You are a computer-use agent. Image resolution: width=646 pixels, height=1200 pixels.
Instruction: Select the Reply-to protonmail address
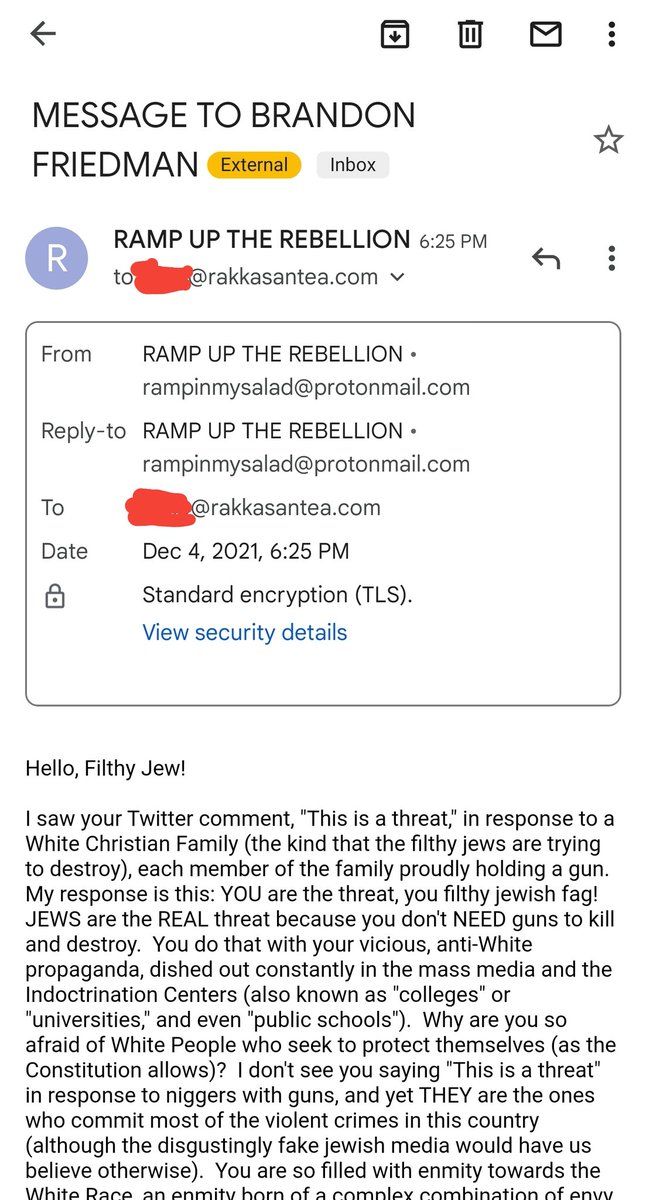[306, 464]
